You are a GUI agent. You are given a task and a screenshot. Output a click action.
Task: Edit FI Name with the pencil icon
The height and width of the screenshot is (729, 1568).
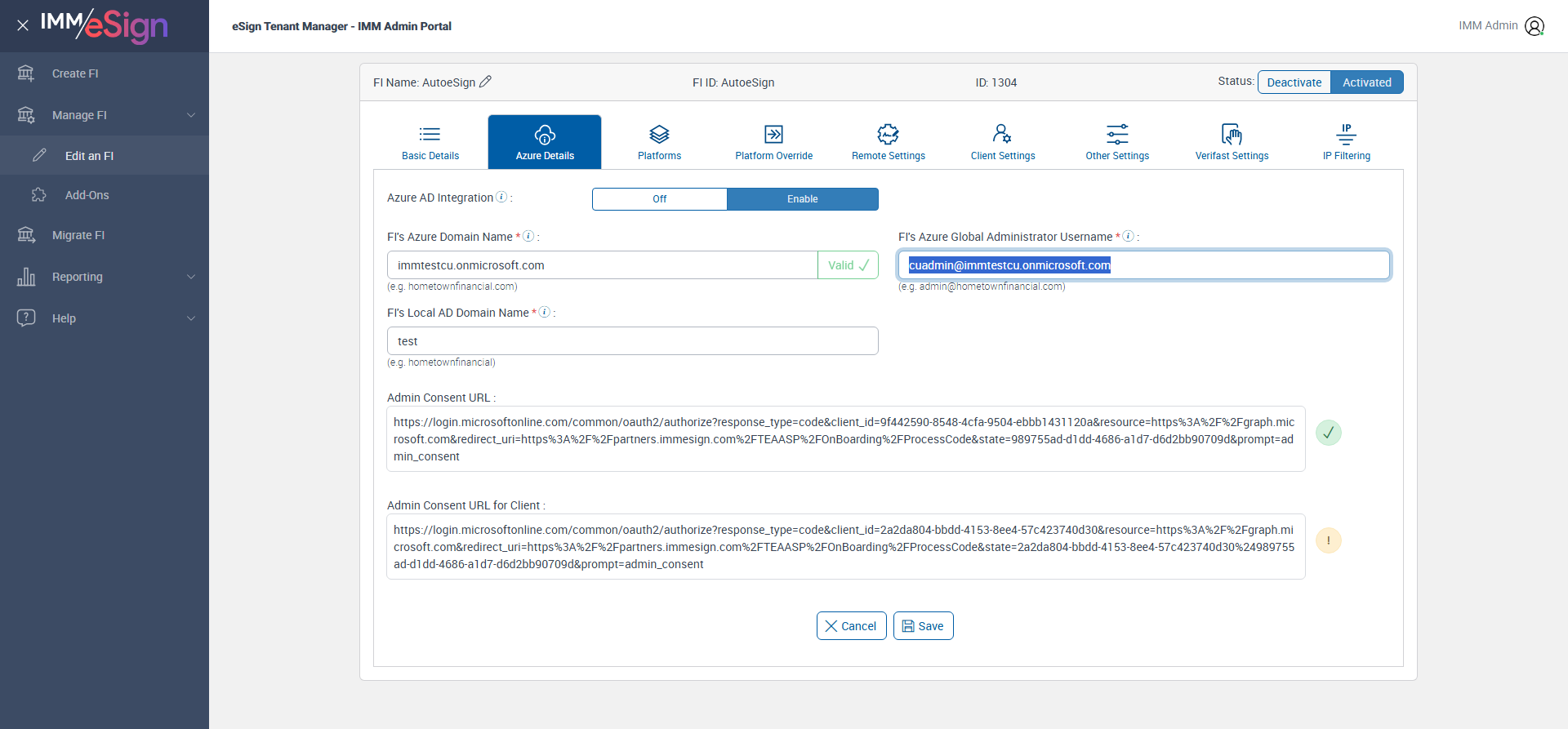[485, 82]
